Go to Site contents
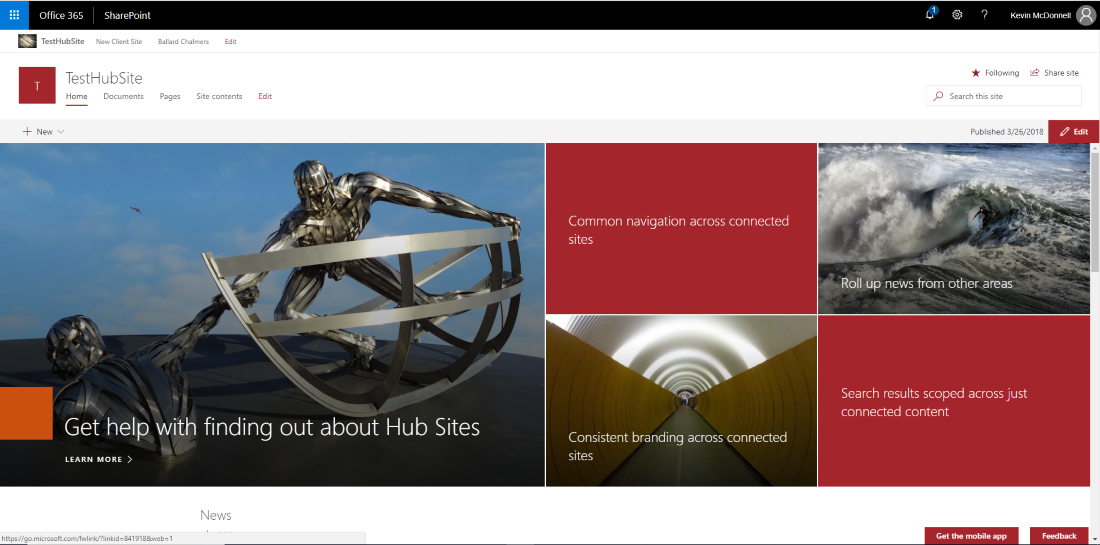The image size is (1100, 545). 219,96
